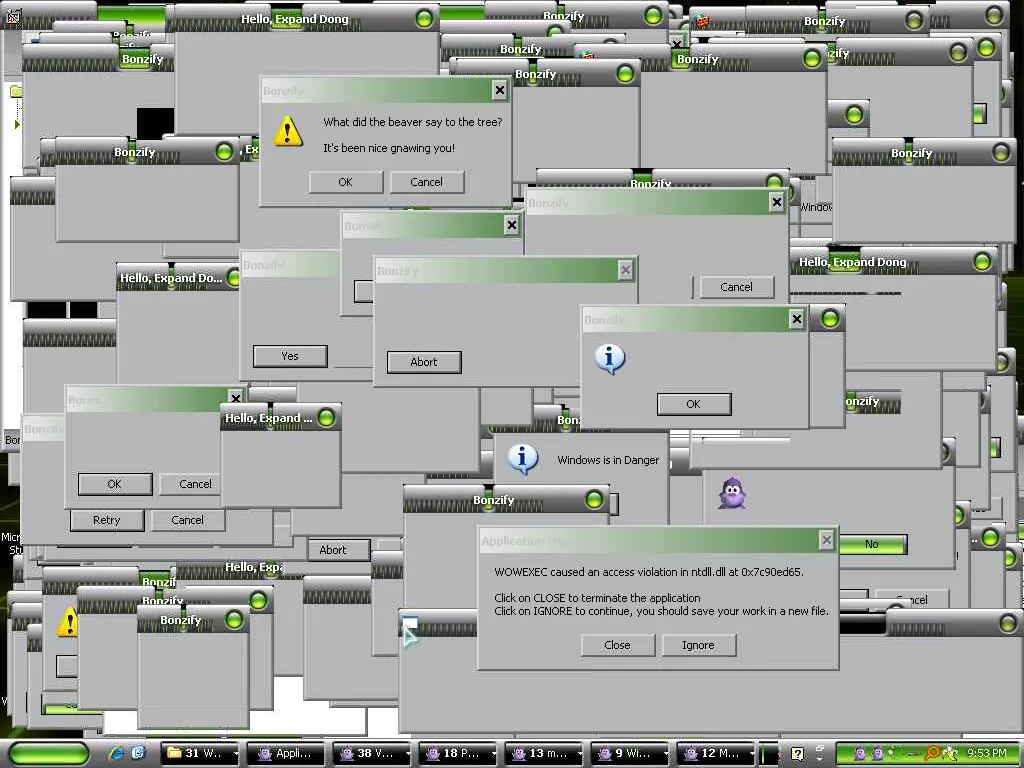Click Ignore in the WOWEXEC access violation dialog

point(698,645)
